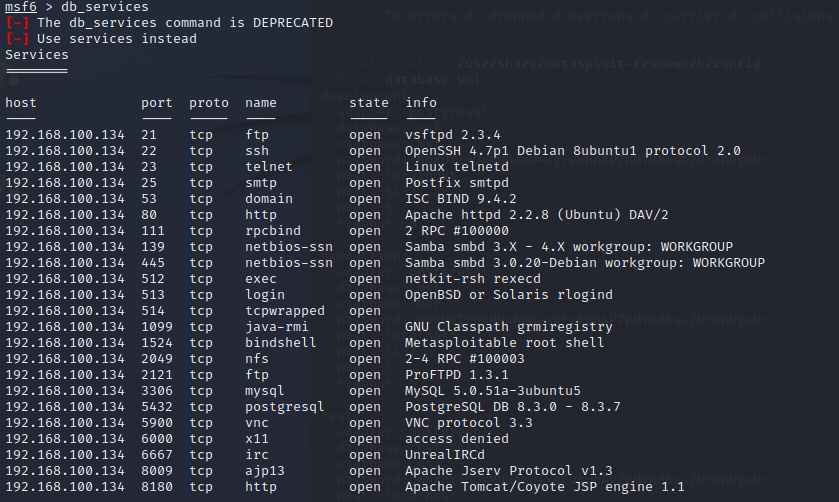This screenshot has height=502, width=839.
Task: Click Apache httpd 2.2.8 info
Action: (x=537, y=215)
